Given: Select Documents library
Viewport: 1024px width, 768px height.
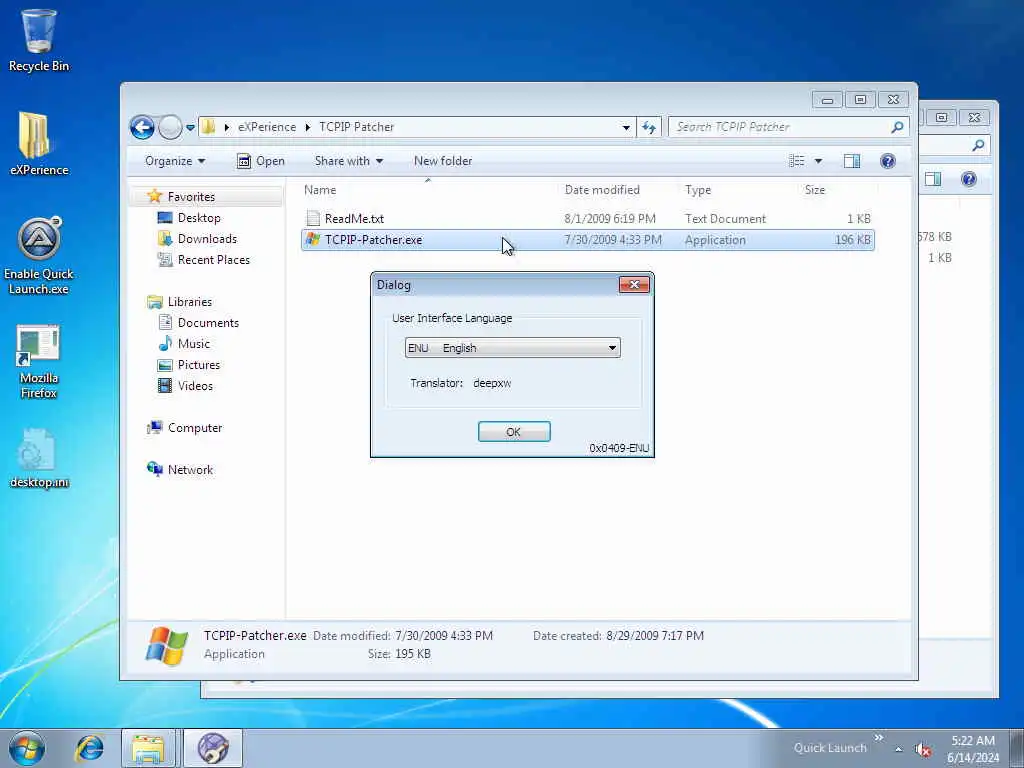Looking at the screenshot, I should 208,323.
